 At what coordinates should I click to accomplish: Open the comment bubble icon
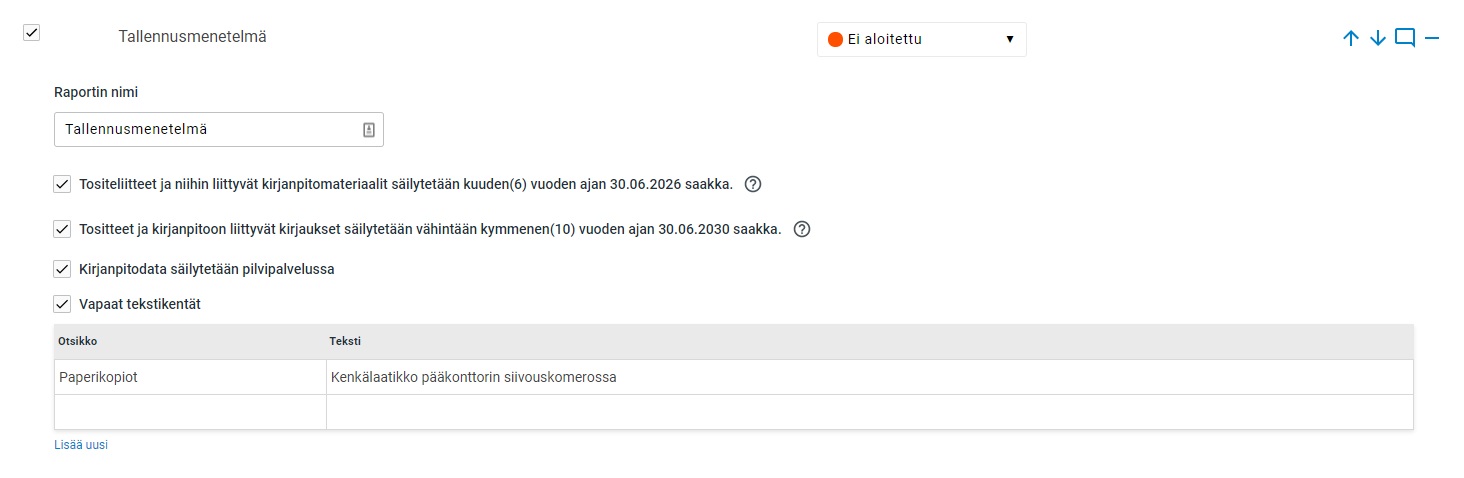[1405, 38]
